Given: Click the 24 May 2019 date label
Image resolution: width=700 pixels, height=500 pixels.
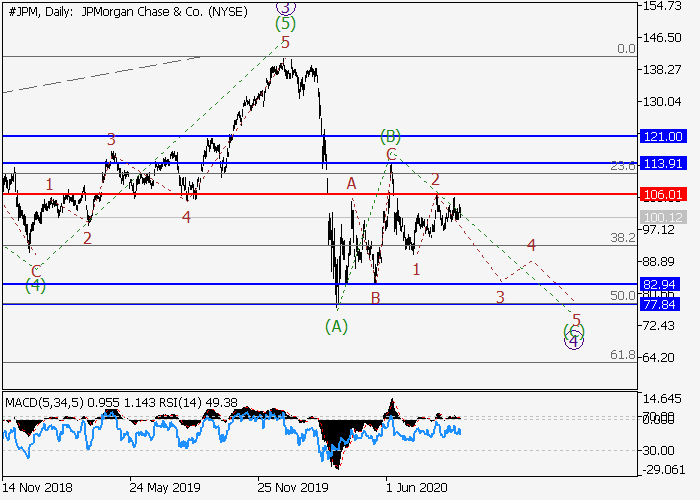Looking at the screenshot, I should pyautogui.click(x=164, y=489).
